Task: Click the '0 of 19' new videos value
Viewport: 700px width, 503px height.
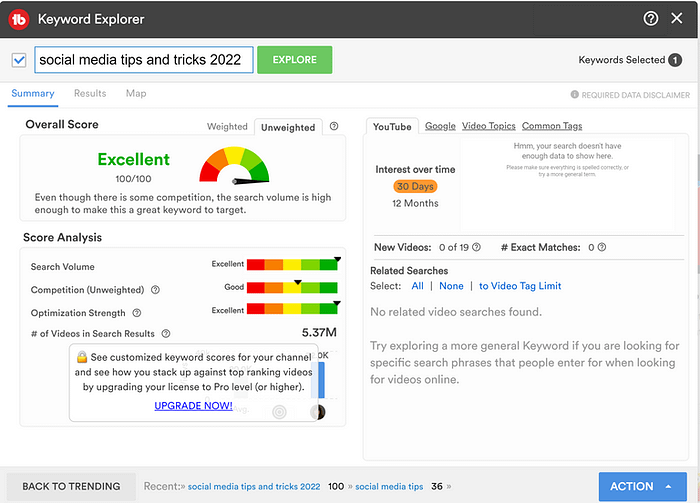Action: 454,247
